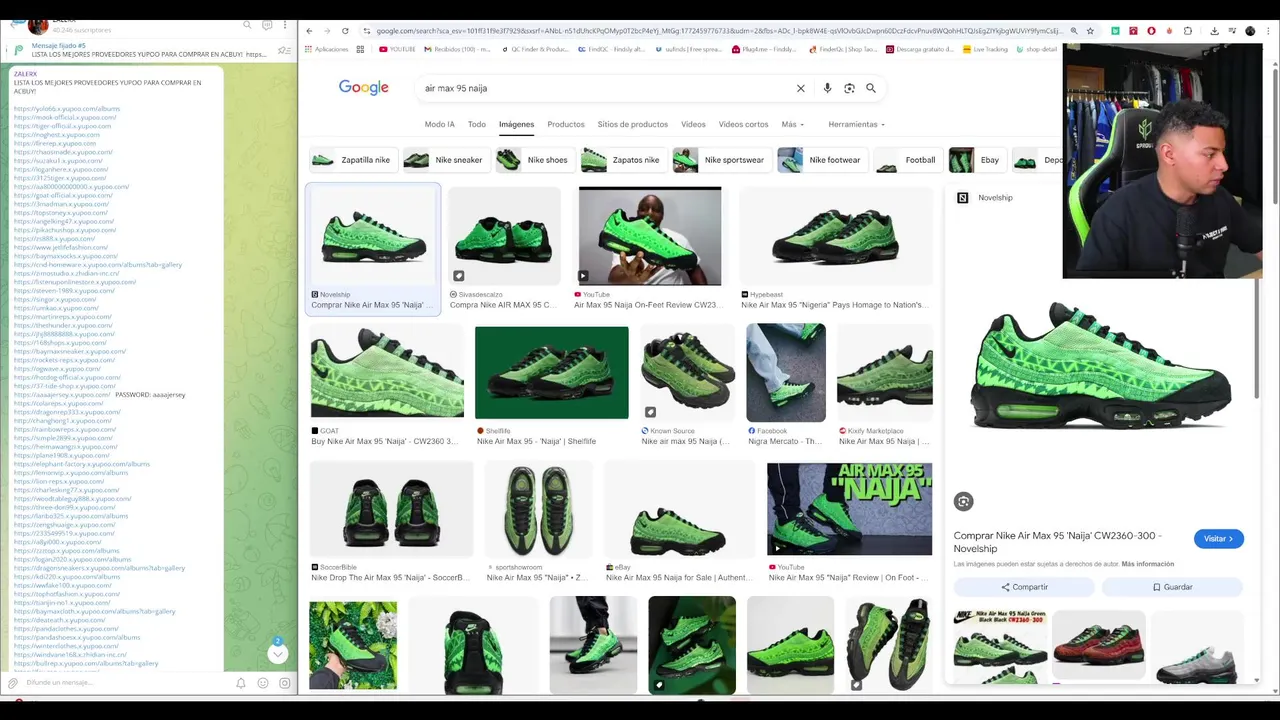Switch to Modo IA tab
Image resolution: width=1280 pixels, height=720 pixels.
pyautogui.click(x=439, y=124)
